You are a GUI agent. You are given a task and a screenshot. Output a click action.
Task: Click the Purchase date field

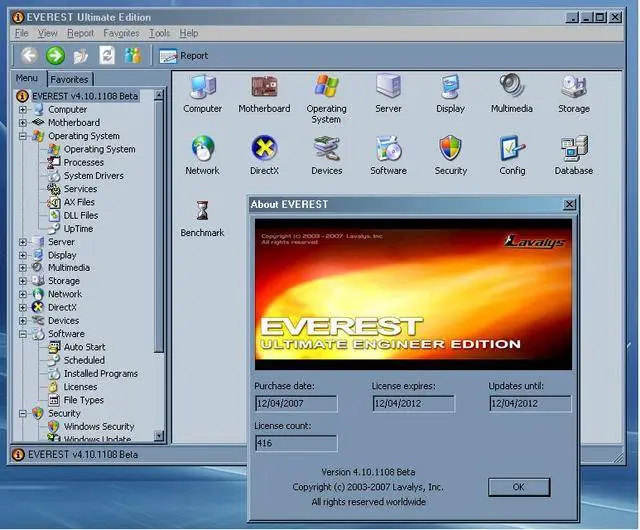click(296, 403)
